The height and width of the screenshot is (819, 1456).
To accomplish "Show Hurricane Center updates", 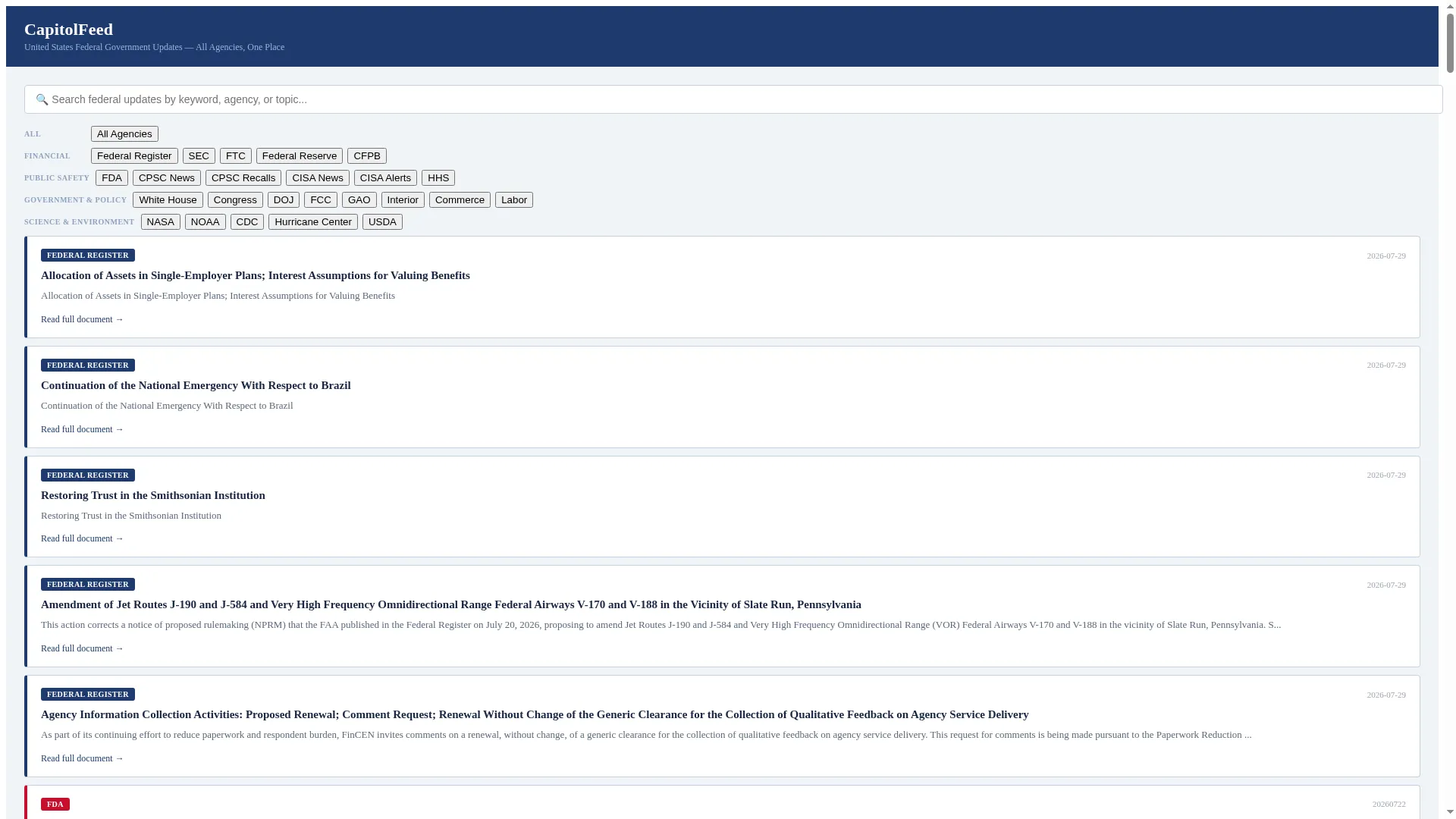I will pos(313,222).
